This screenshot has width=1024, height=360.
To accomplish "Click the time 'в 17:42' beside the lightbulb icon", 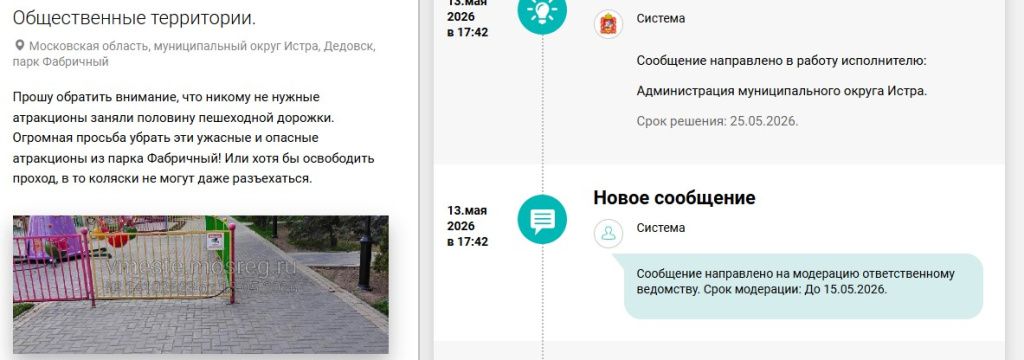I will [x=468, y=32].
